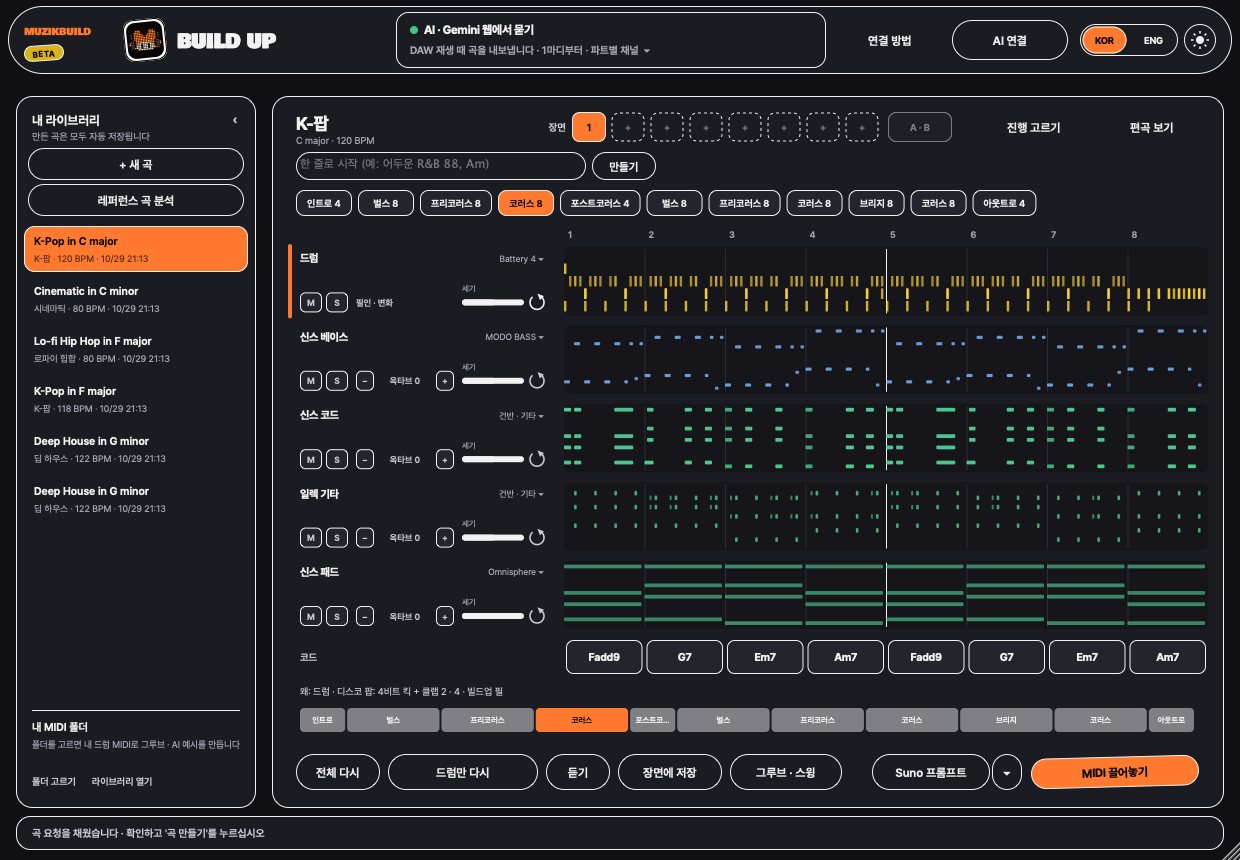Open the Battery 4 instrument dropdown

tap(521, 259)
